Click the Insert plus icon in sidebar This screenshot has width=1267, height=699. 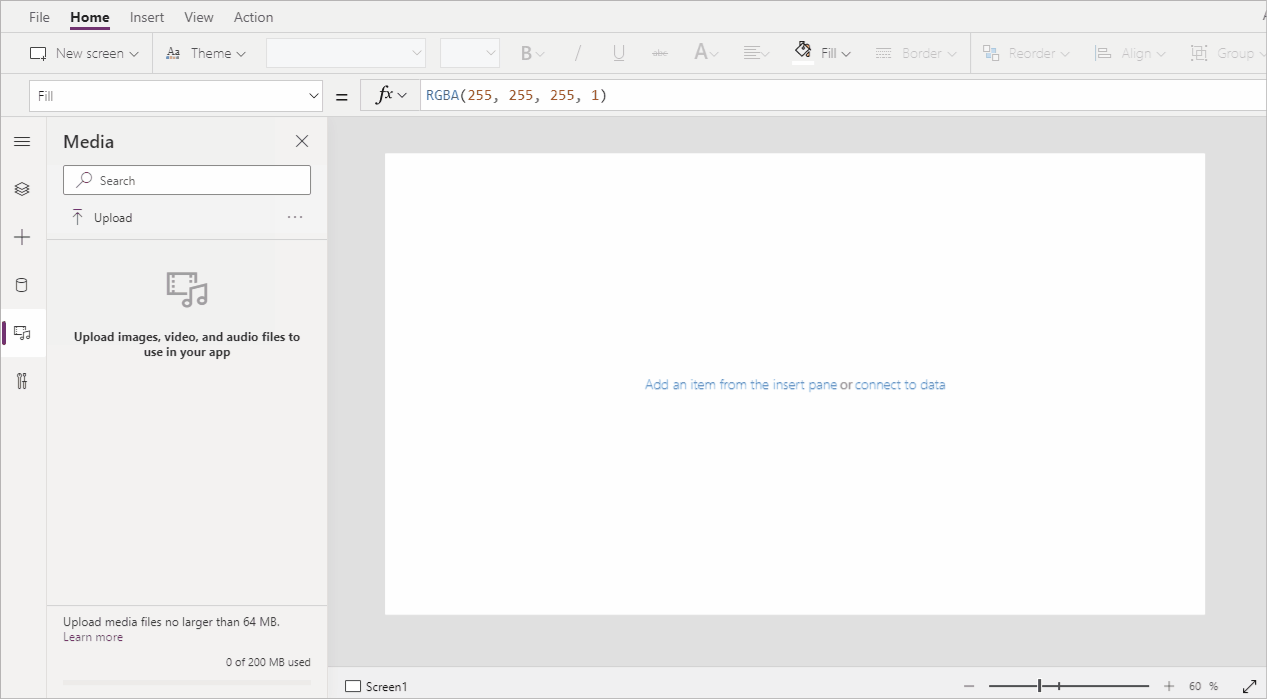[22, 237]
